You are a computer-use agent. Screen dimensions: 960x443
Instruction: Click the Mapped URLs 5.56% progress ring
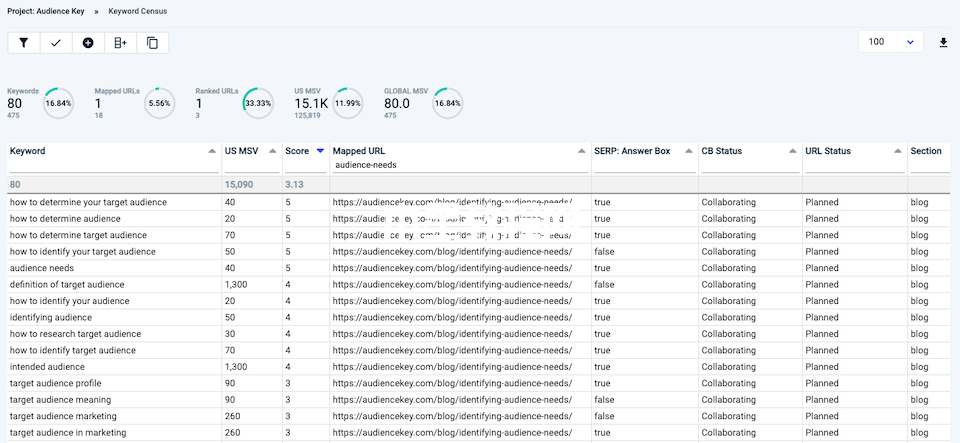click(159, 103)
